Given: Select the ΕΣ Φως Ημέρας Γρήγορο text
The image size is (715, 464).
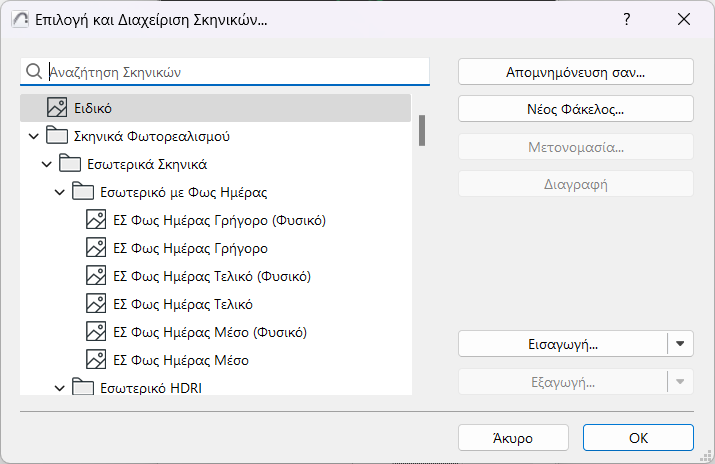Looking at the screenshot, I should [190, 248].
